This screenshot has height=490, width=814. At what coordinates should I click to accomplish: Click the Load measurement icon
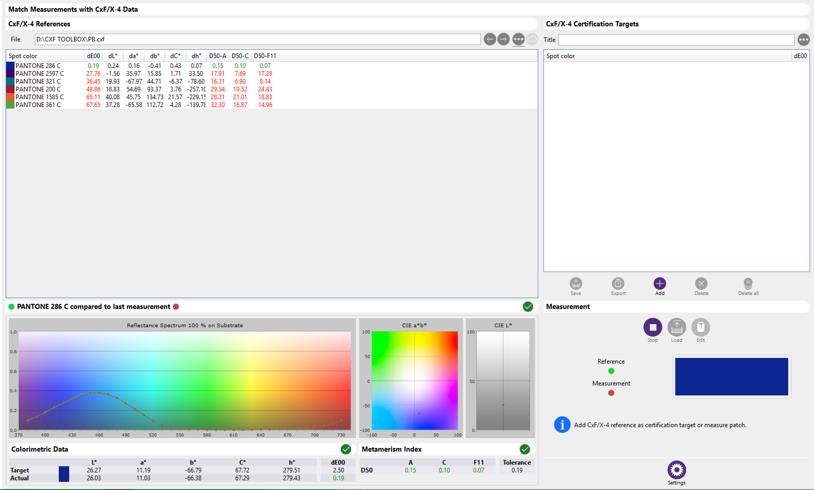677,327
